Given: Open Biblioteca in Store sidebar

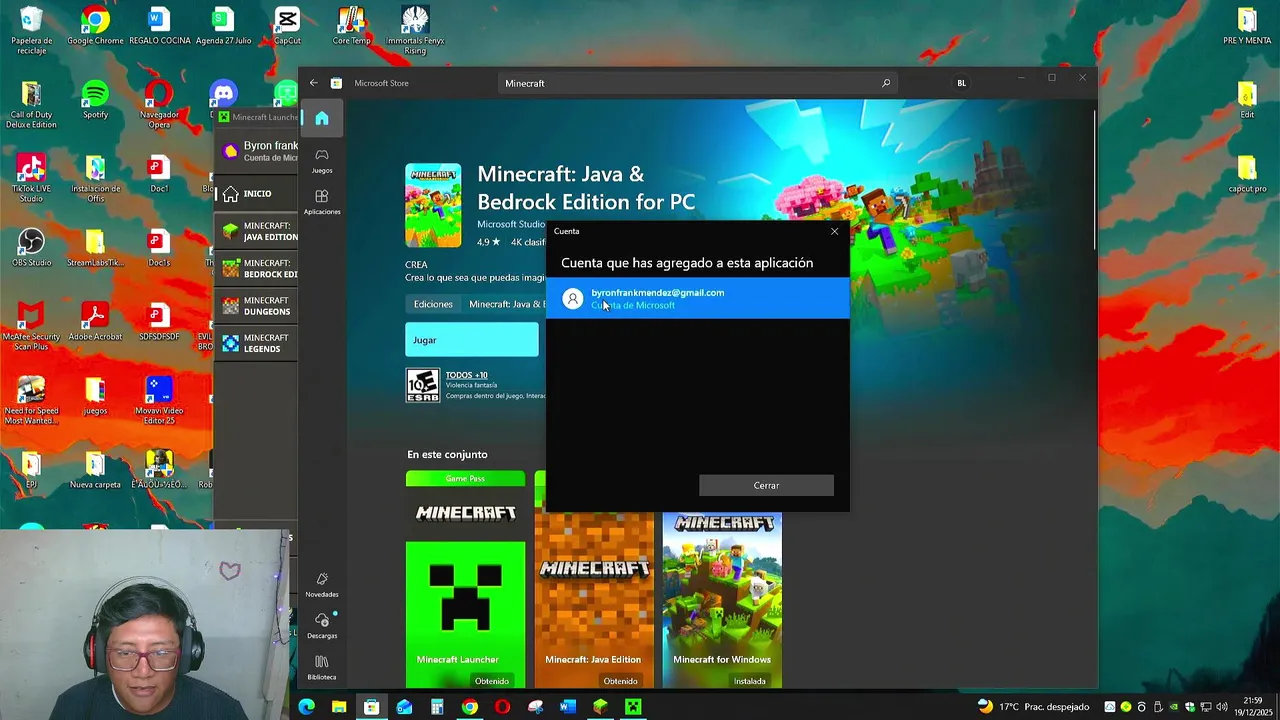Looking at the screenshot, I should pos(322,668).
